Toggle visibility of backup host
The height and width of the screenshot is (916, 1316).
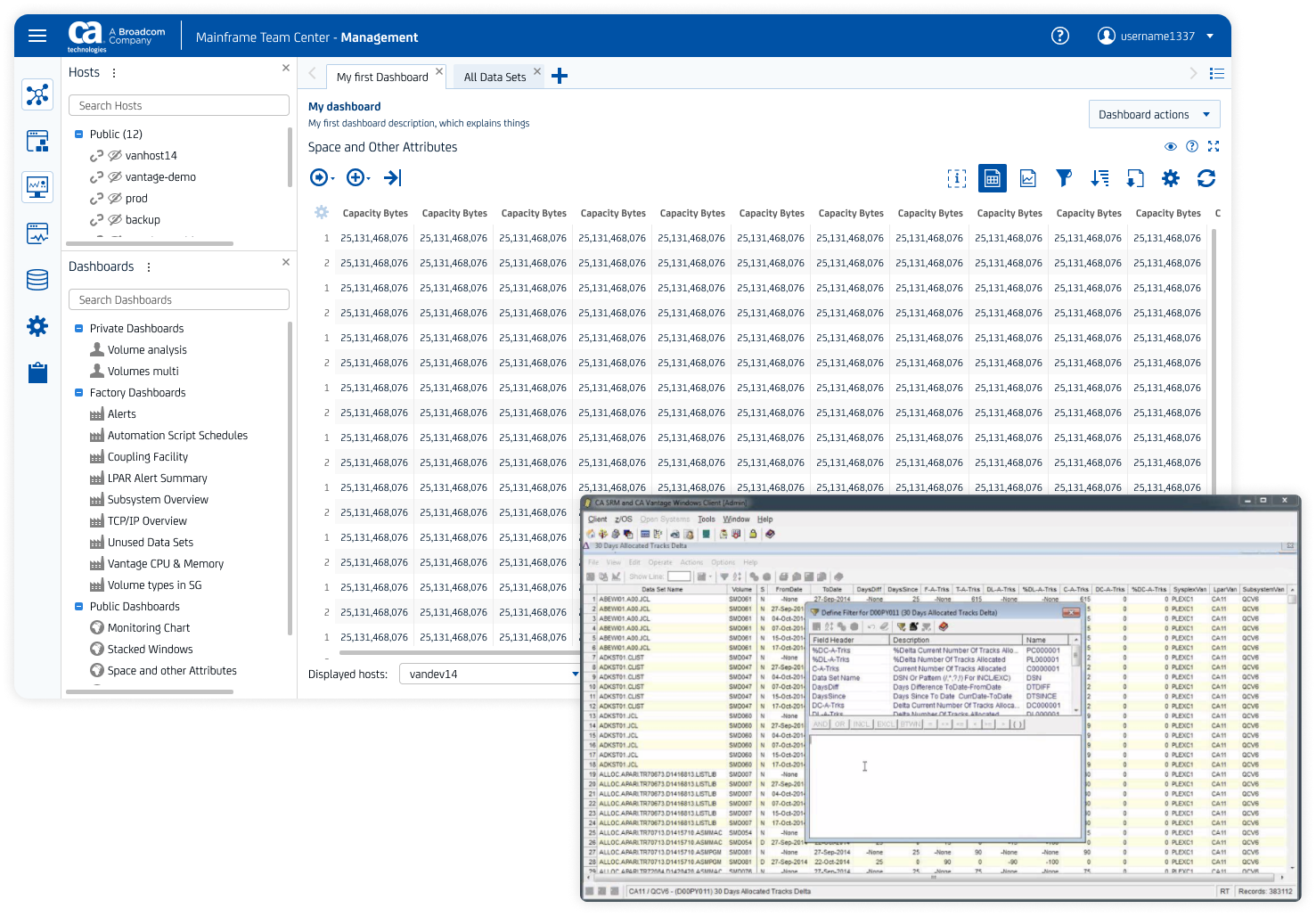115,220
